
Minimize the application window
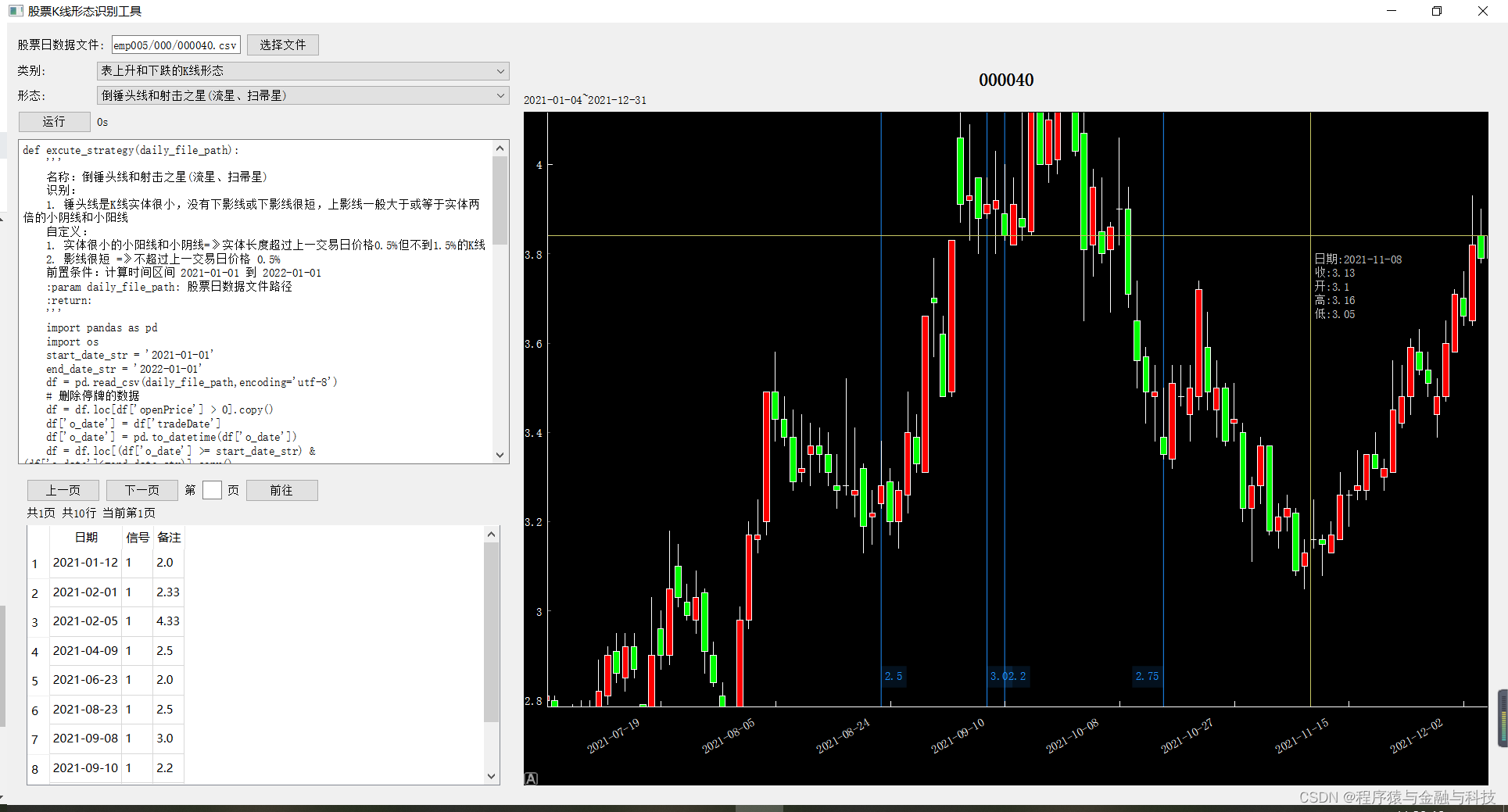pos(1392,11)
